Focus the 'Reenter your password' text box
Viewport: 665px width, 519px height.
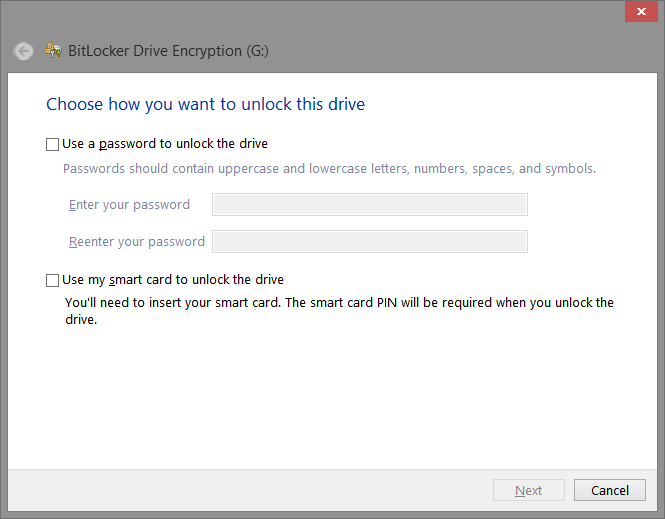tap(369, 242)
